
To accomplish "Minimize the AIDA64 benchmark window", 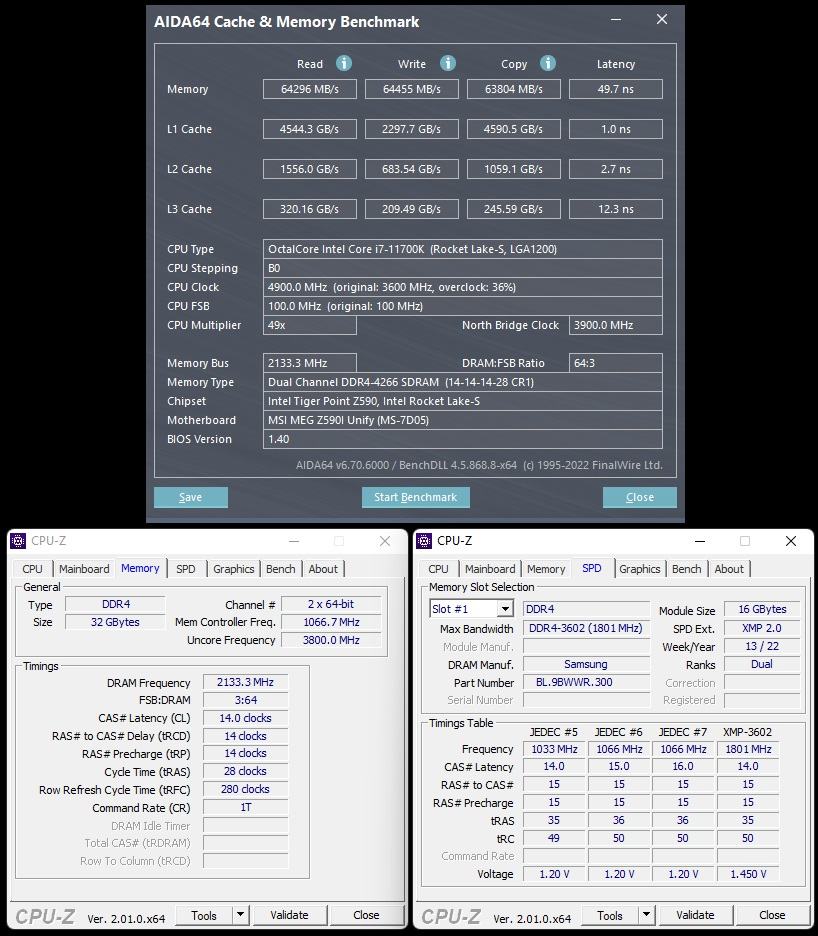I will click(616, 20).
